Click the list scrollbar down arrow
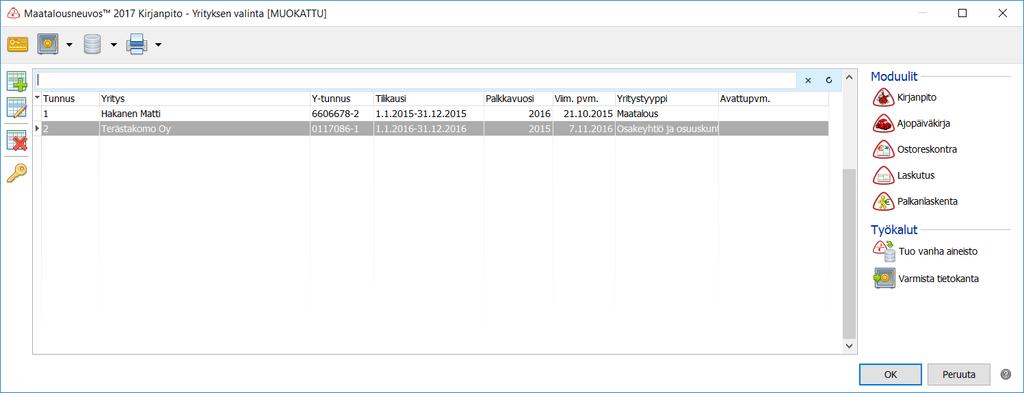This screenshot has width=1024, height=393. pos(849,346)
